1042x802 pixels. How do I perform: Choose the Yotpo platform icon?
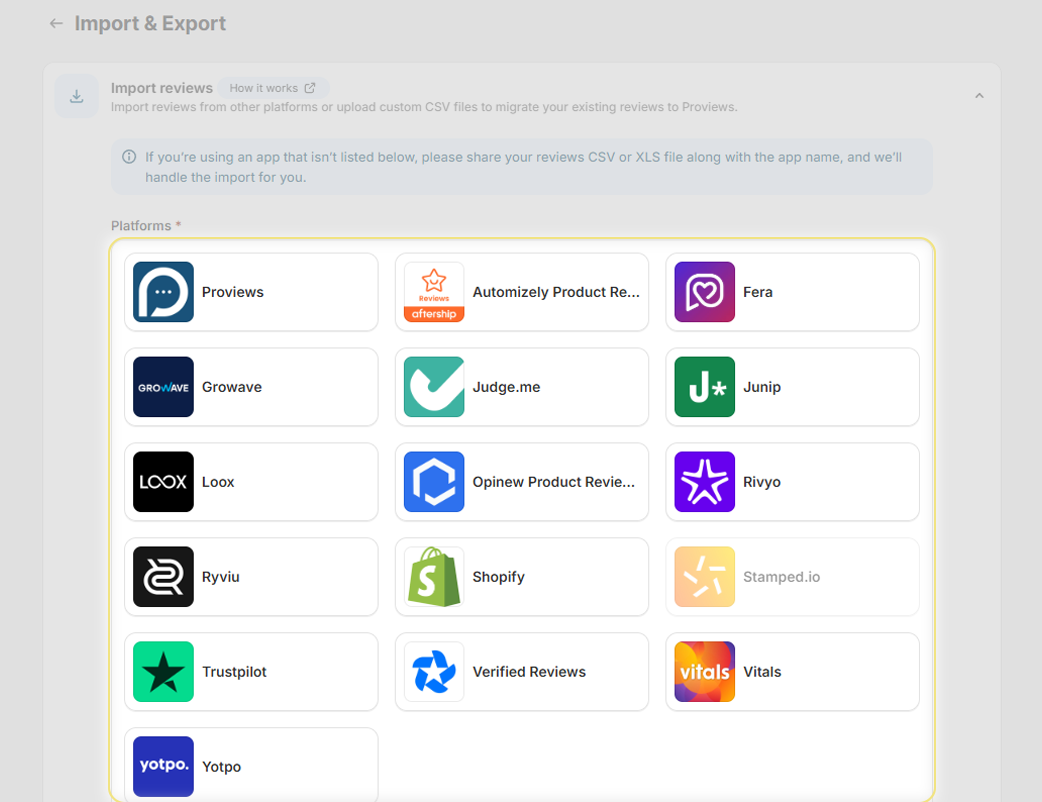[x=162, y=766]
